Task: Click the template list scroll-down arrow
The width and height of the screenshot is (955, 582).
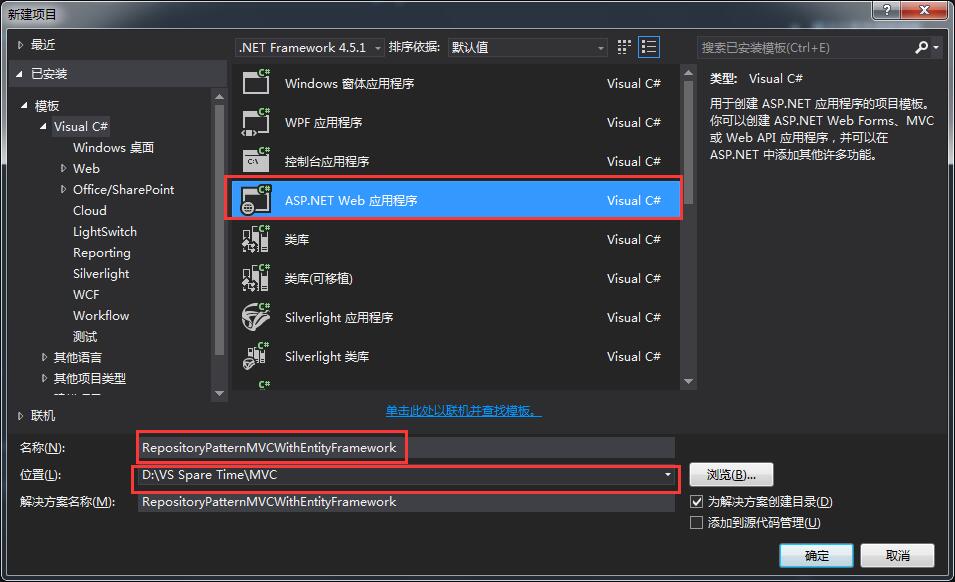Action: pos(688,382)
